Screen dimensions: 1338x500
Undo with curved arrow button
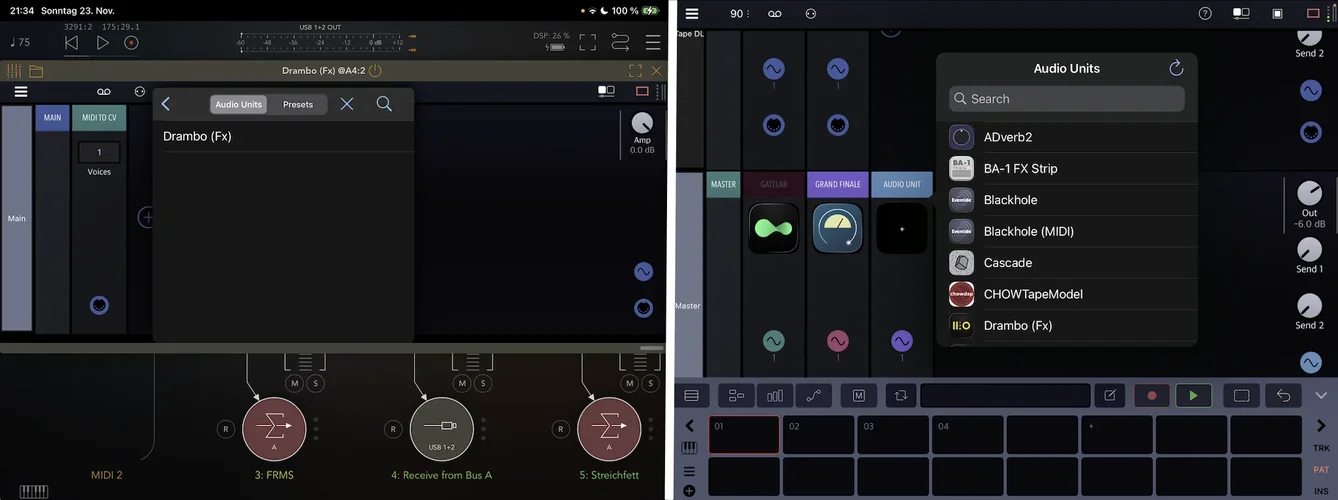pos(1284,395)
